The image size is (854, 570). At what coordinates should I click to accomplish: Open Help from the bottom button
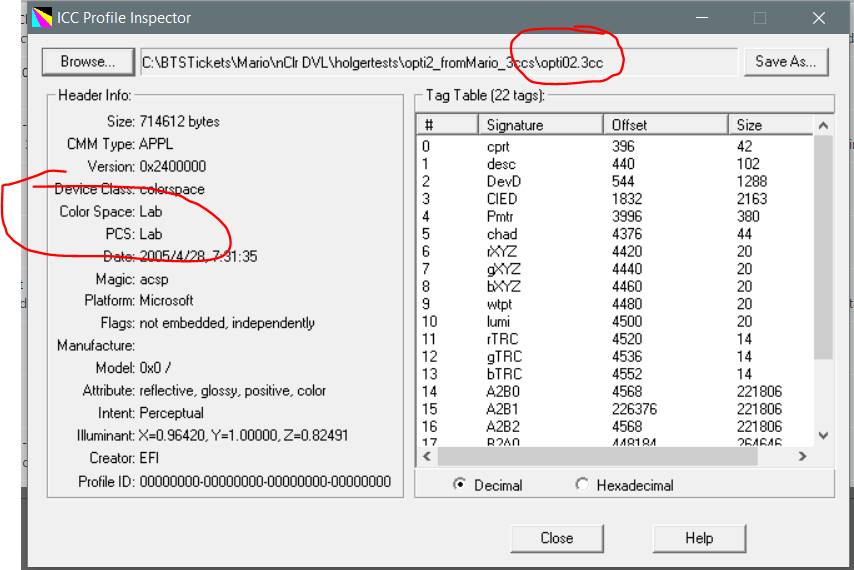pos(699,538)
